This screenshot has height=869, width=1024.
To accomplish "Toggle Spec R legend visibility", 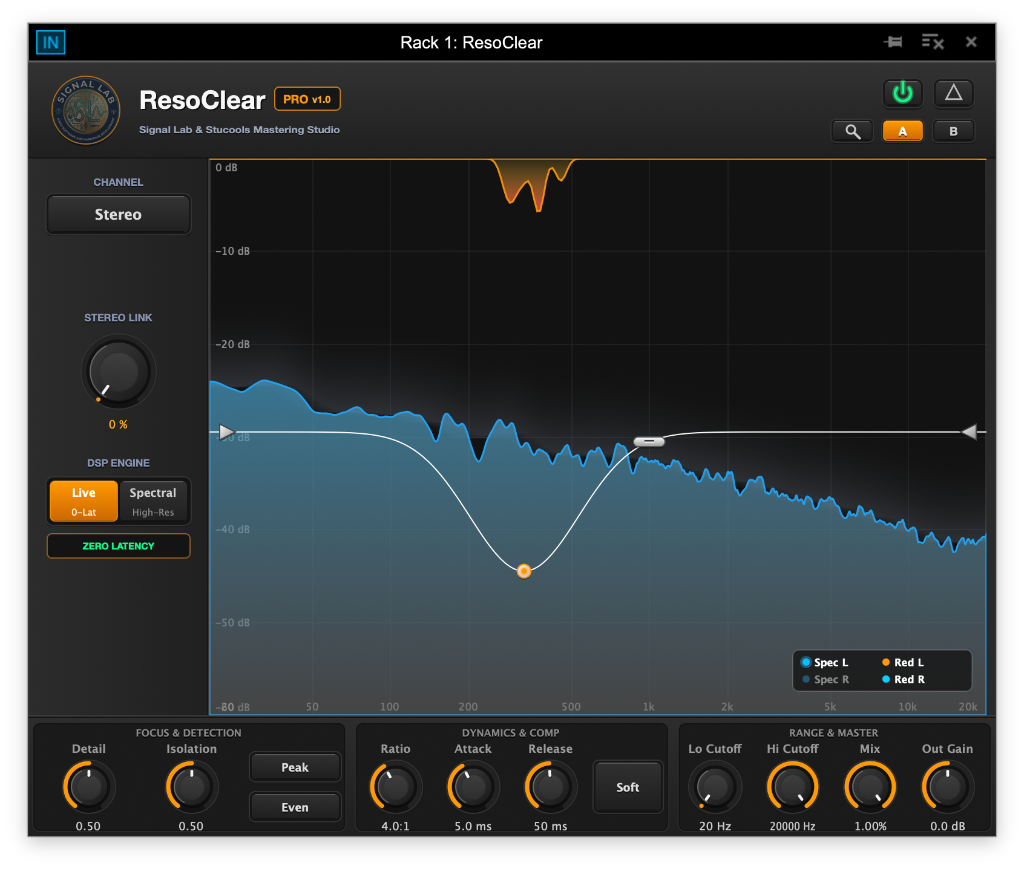I will [825, 679].
